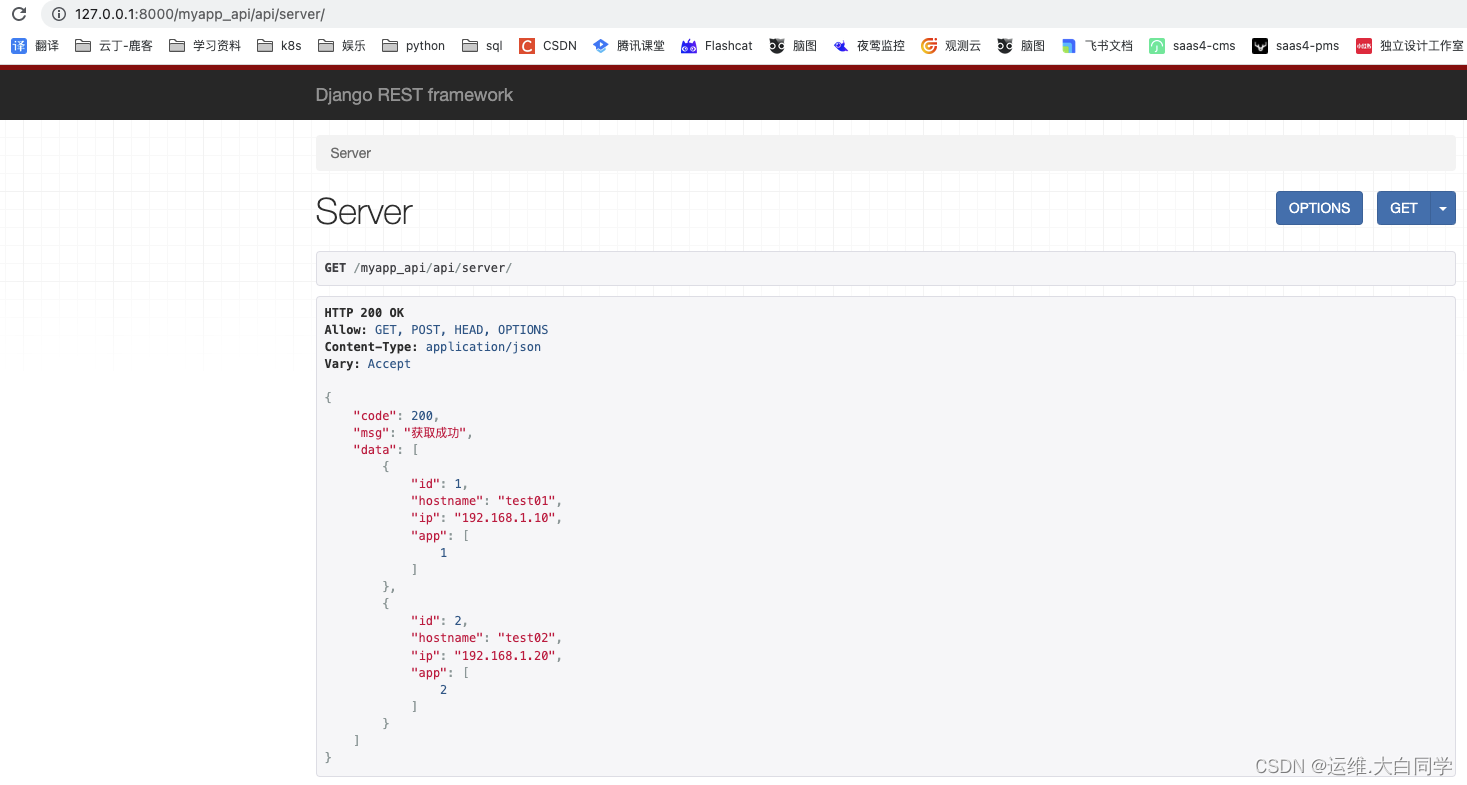Viewport: 1467px width, 785px height.
Task: Click the site info icon in address bar
Action: click(x=58, y=14)
